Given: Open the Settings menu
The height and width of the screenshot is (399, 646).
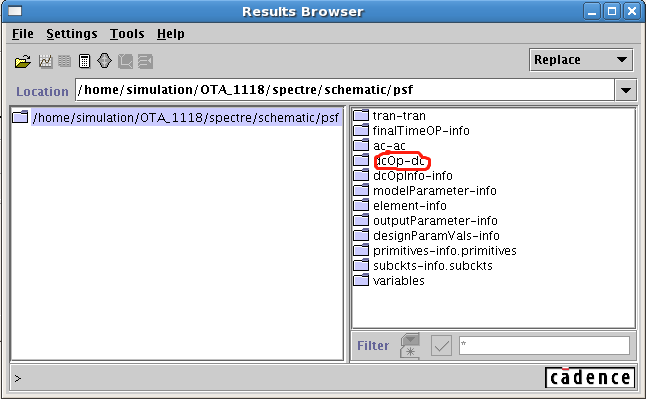Looking at the screenshot, I should pos(72,34).
